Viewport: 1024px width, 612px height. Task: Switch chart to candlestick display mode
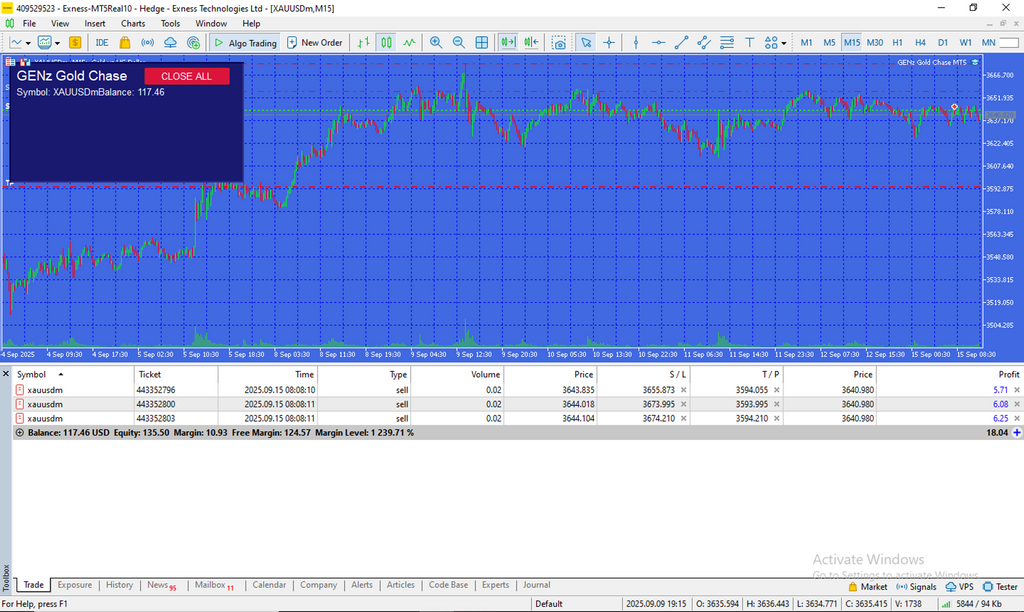(385, 43)
